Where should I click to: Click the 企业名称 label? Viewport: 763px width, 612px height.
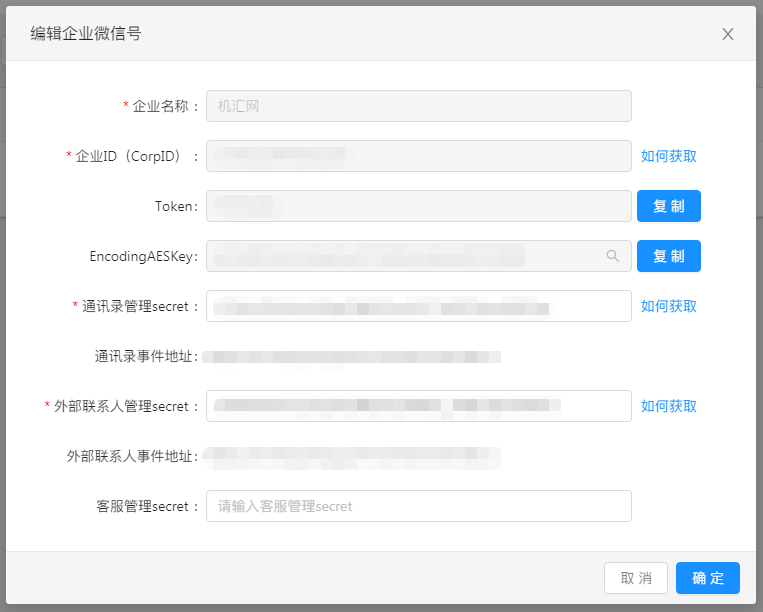pos(160,106)
